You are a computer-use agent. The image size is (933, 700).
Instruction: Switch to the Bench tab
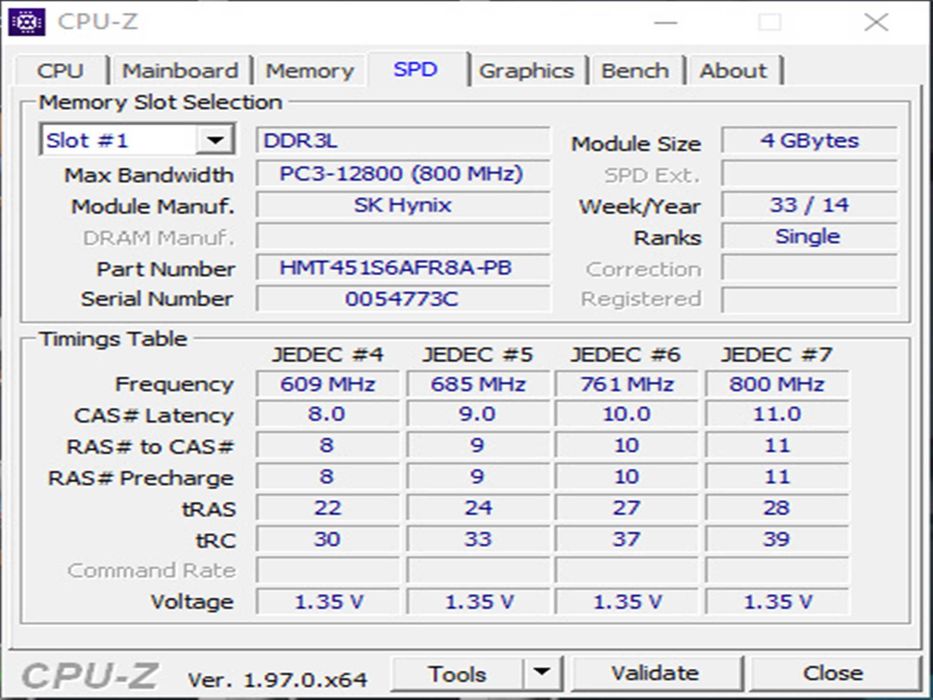tap(635, 71)
